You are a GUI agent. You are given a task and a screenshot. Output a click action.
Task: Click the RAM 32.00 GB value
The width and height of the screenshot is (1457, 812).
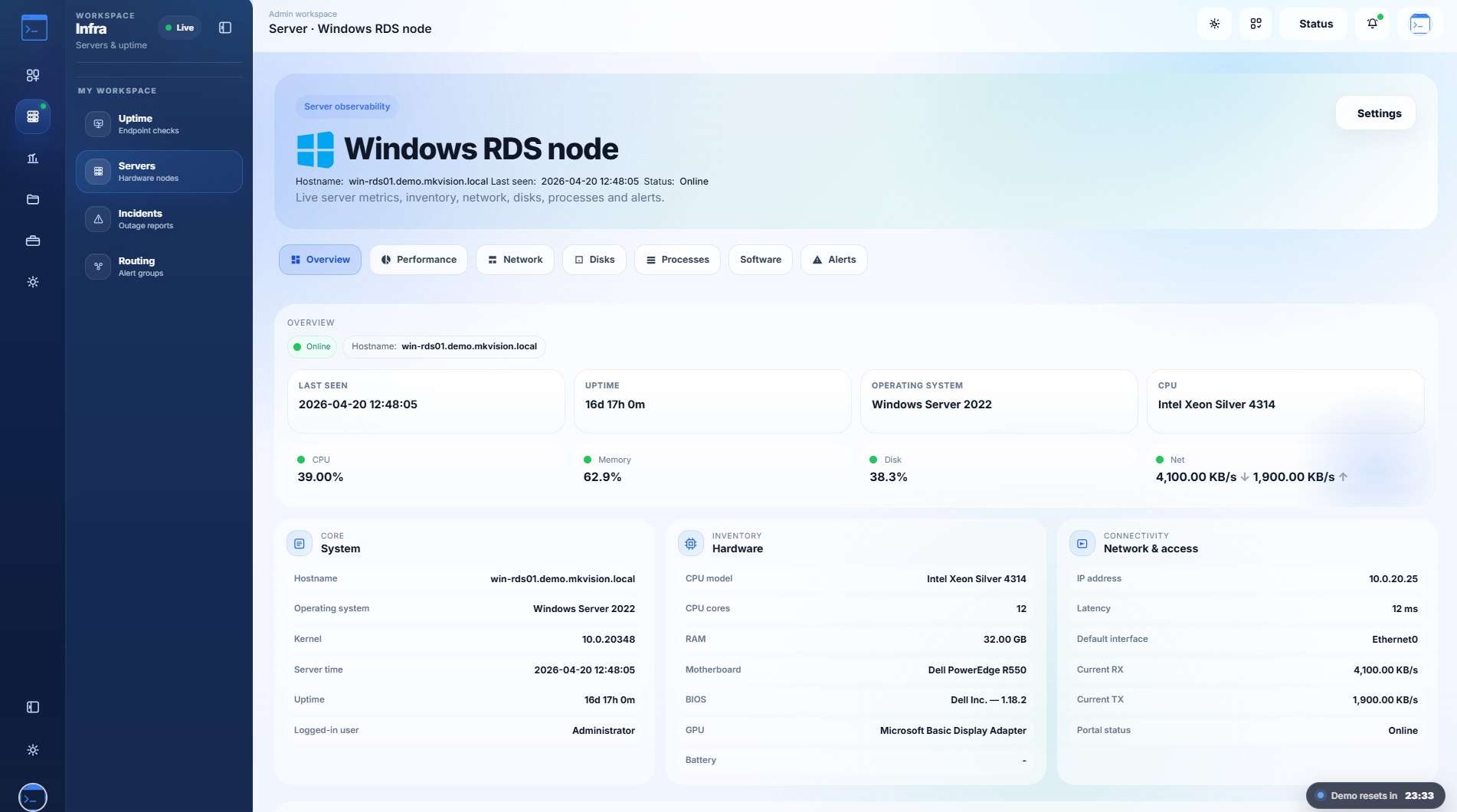tap(1005, 640)
